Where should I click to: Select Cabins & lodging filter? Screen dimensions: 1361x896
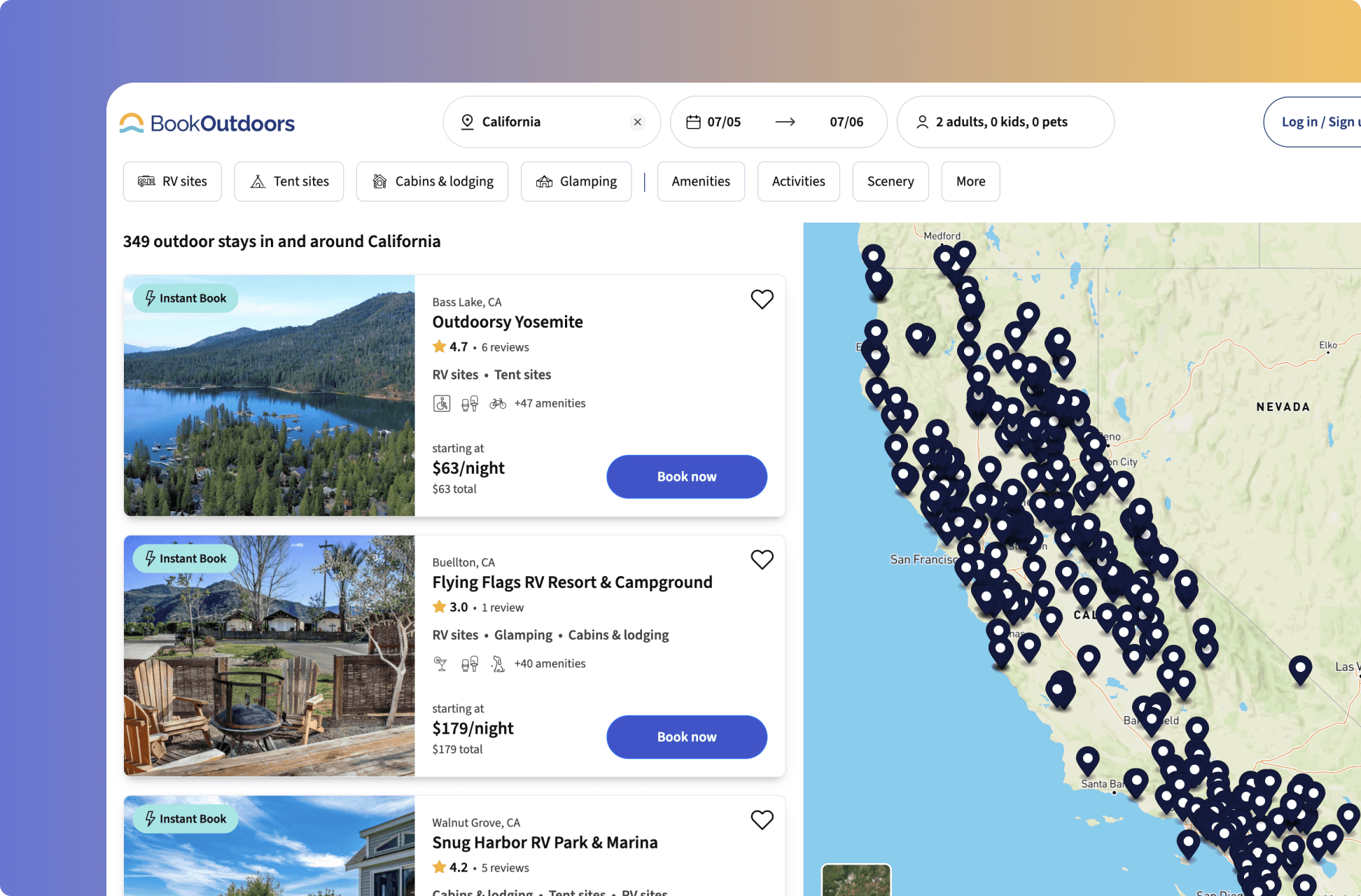(x=432, y=181)
